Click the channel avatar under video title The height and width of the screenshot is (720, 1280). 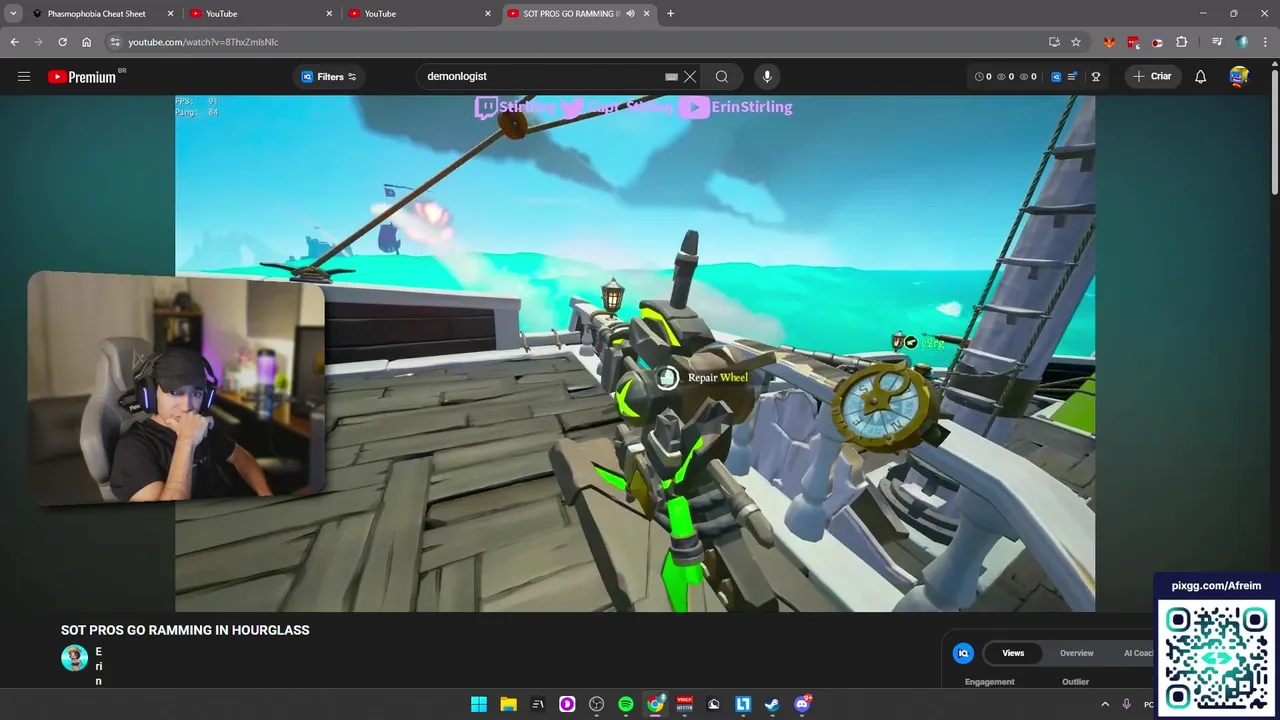pos(74,657)
